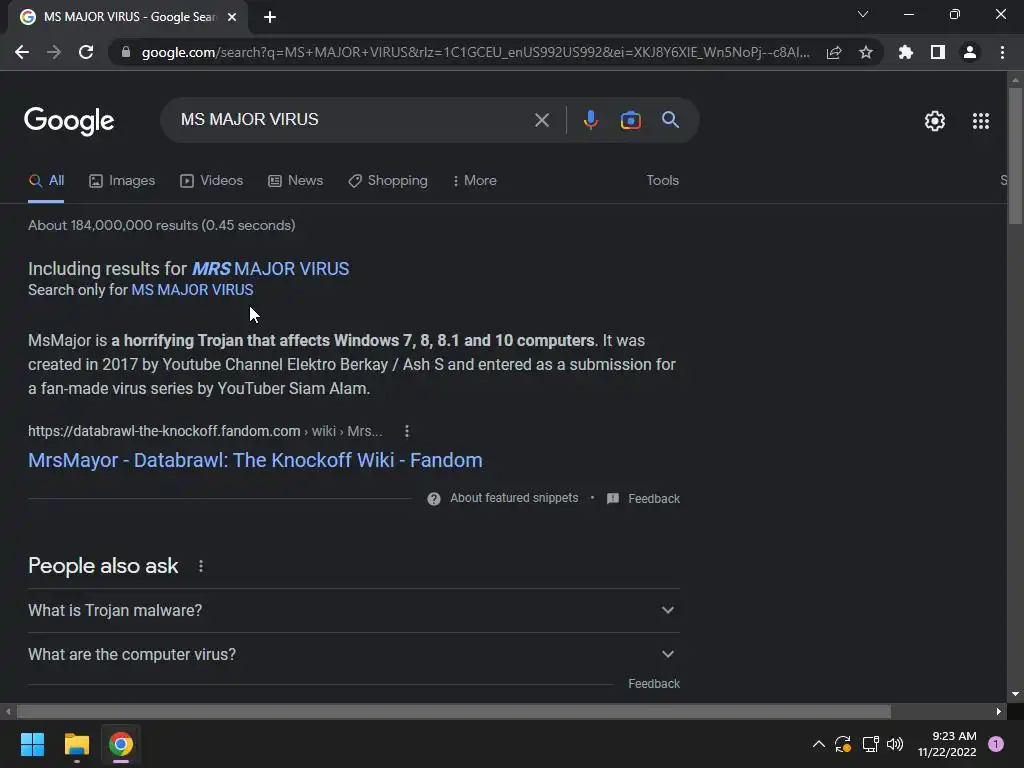The height and width of the screenshot is (768, 1024).
Task: View site information padlock icon
Action: click(126, 52)
